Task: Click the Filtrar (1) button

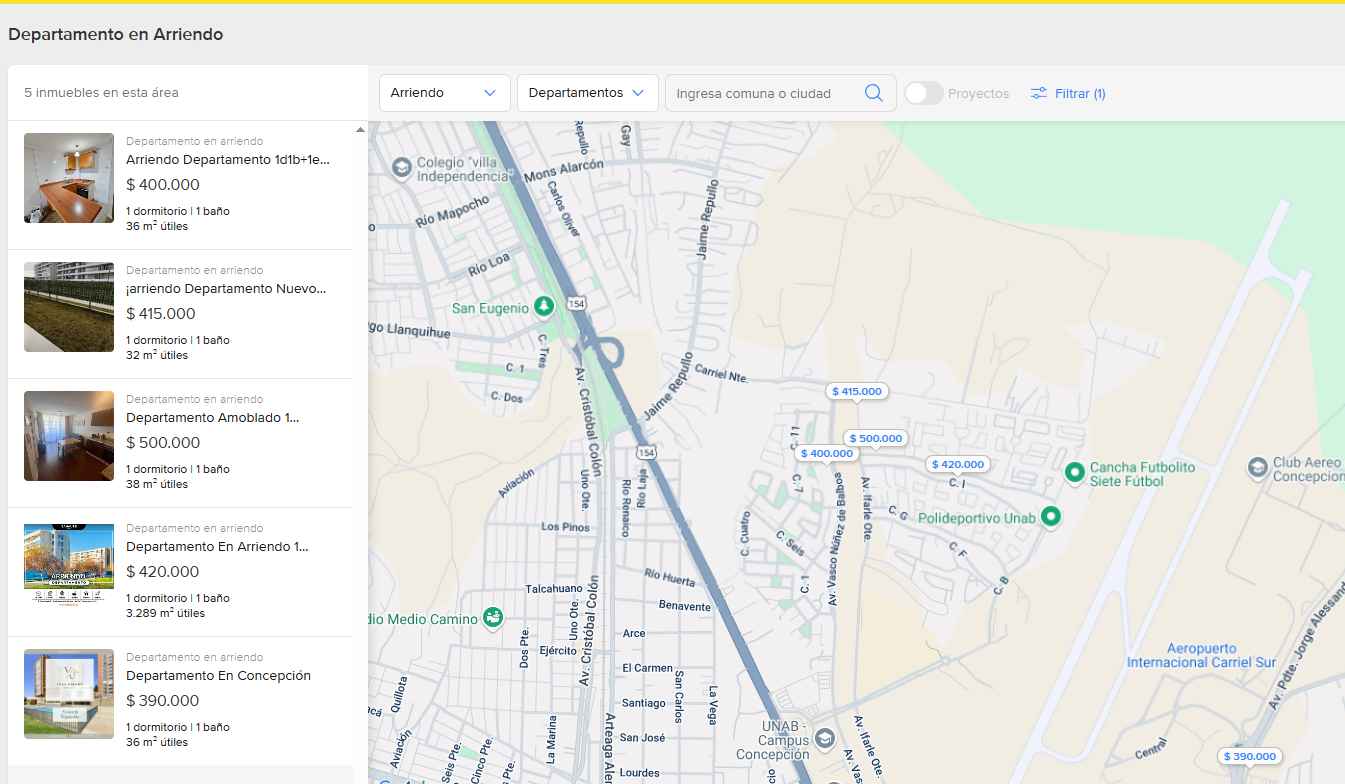Action: (x=1068, y=93)
